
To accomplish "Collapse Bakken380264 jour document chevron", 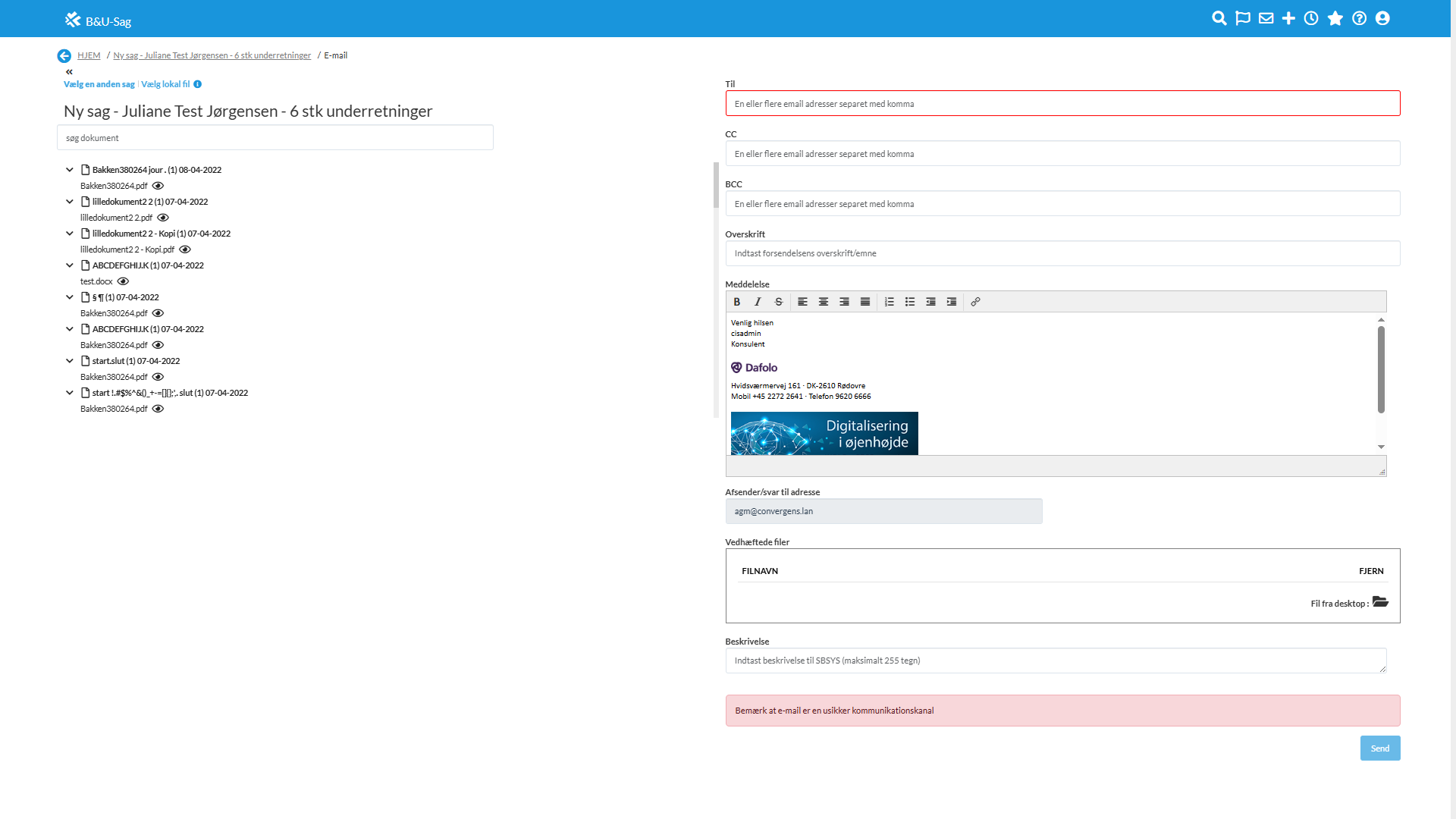I will (x=70, y=170).
